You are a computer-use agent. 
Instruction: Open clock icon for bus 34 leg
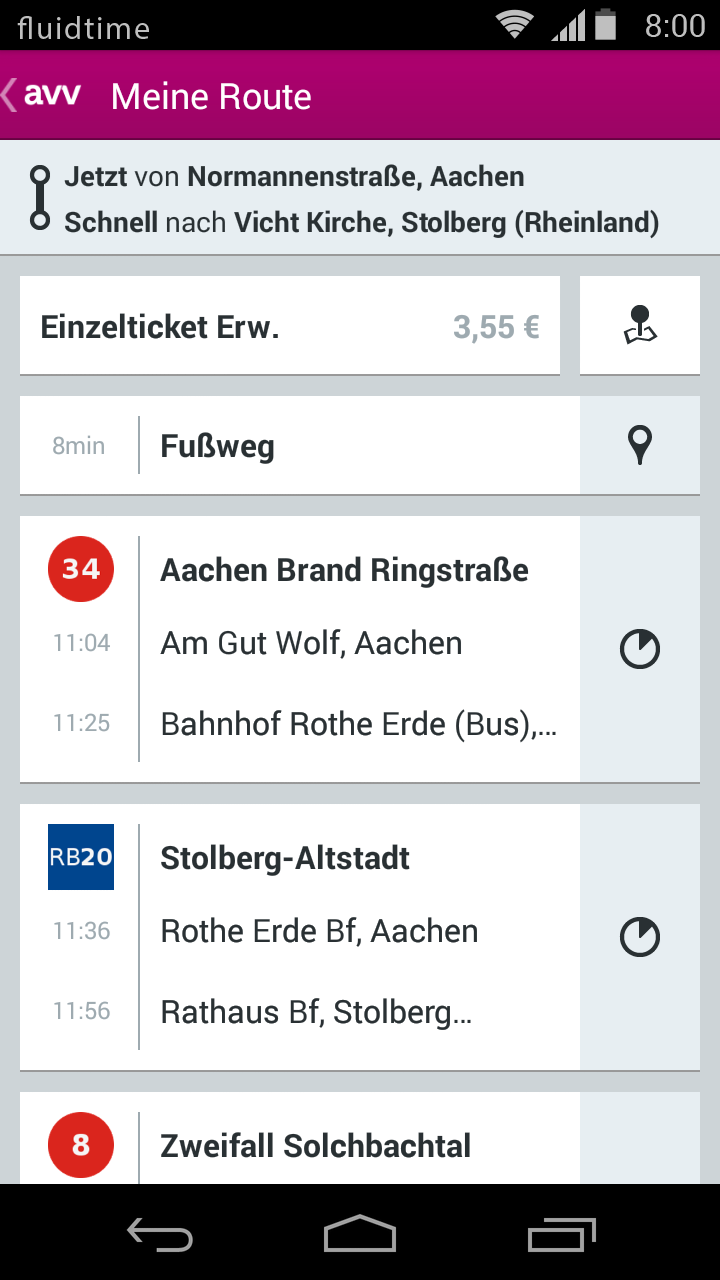coord(640,649)
